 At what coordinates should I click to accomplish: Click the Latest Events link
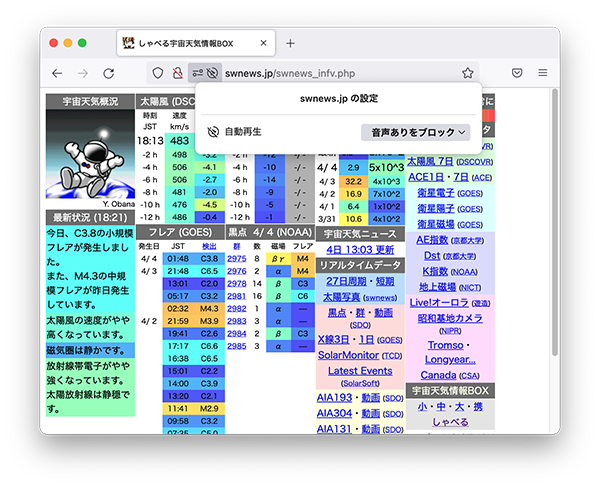(x=360, y=370)
